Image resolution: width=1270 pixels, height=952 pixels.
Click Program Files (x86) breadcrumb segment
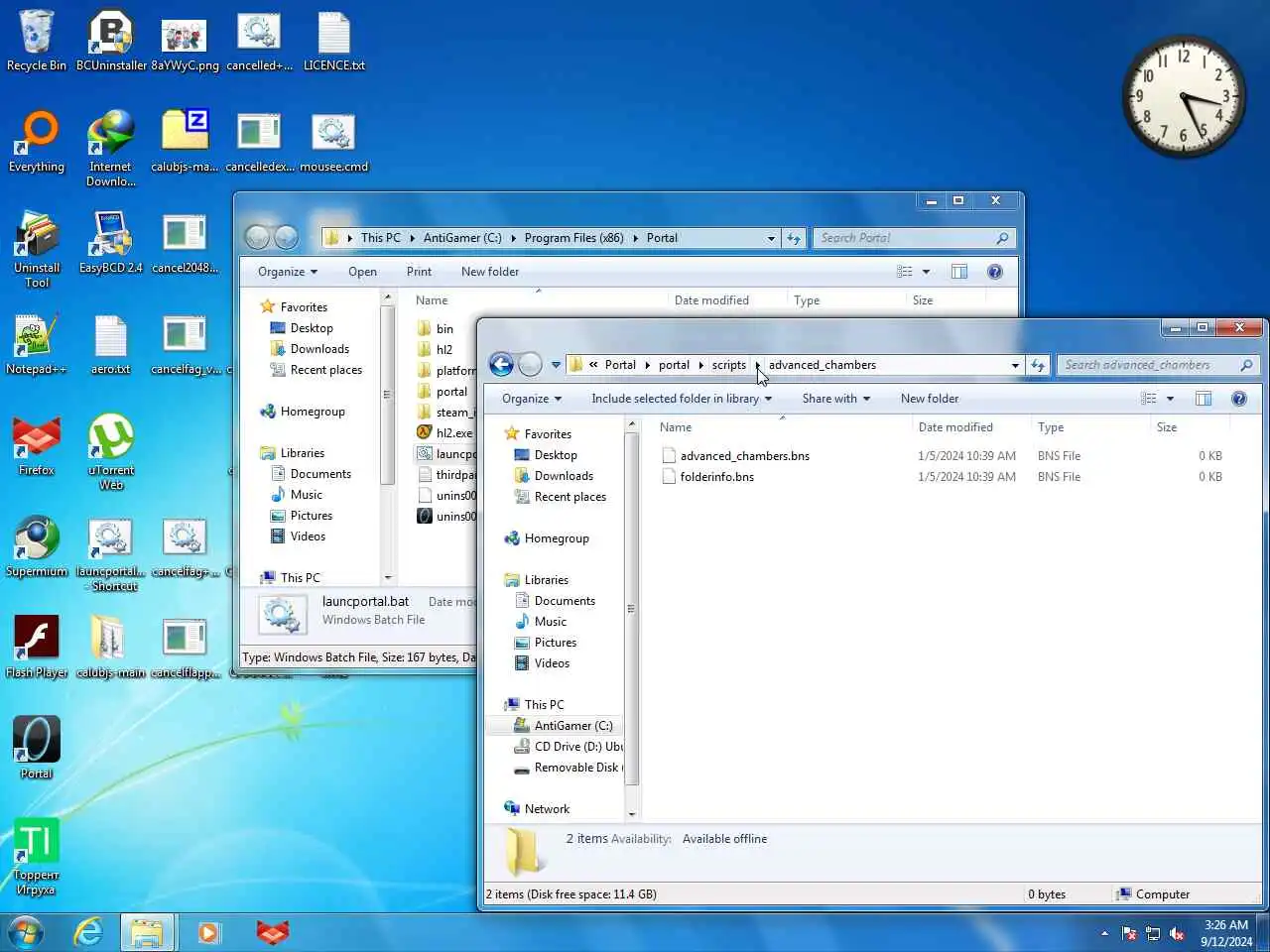pyautogui.click(x=573, y=238)
